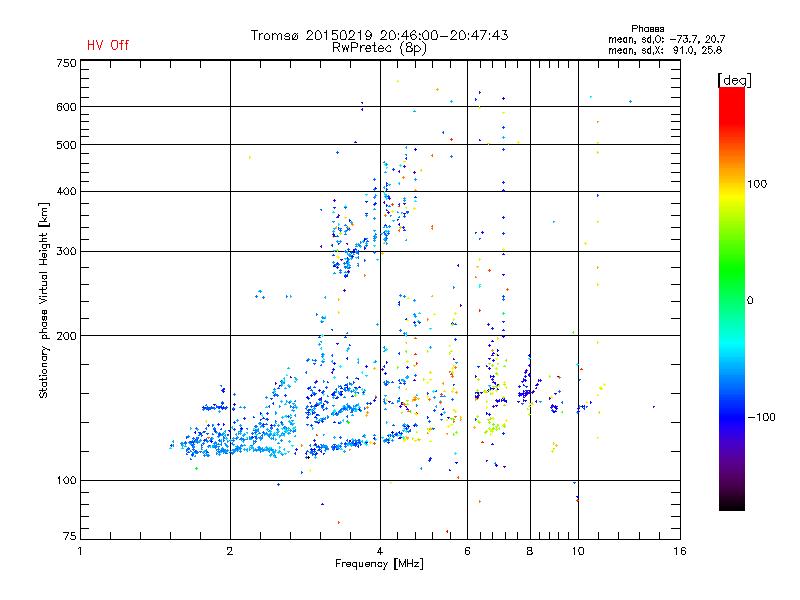The width and height of the screenshot is (800, 600).
Task: Click the x-axis tick '4'
Action: [x=380, y=551]
